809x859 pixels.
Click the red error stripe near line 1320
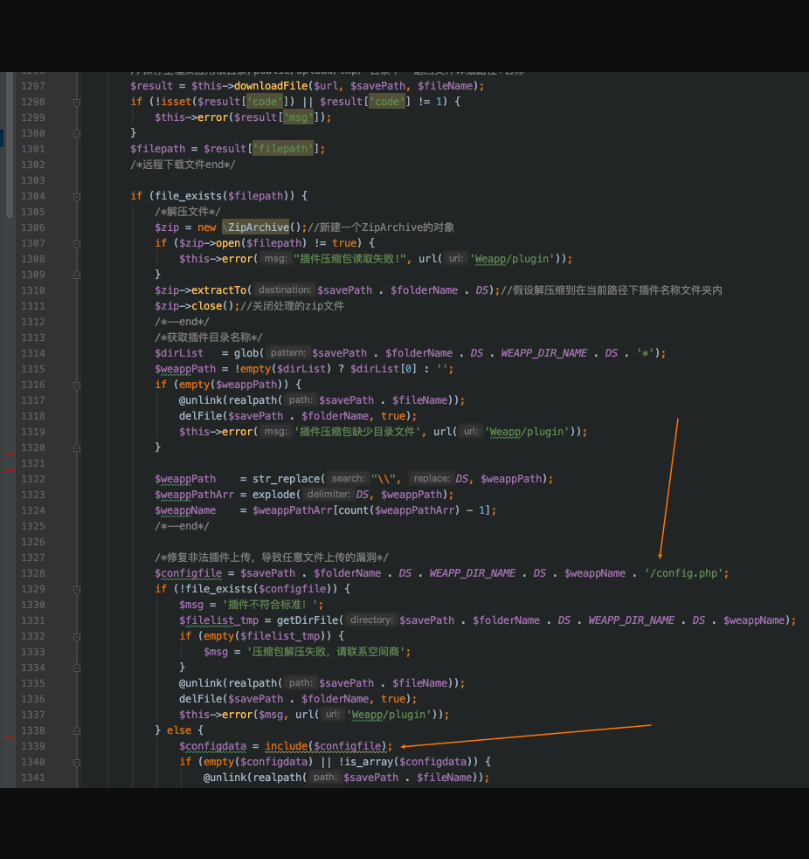click(x=9, y=455)
